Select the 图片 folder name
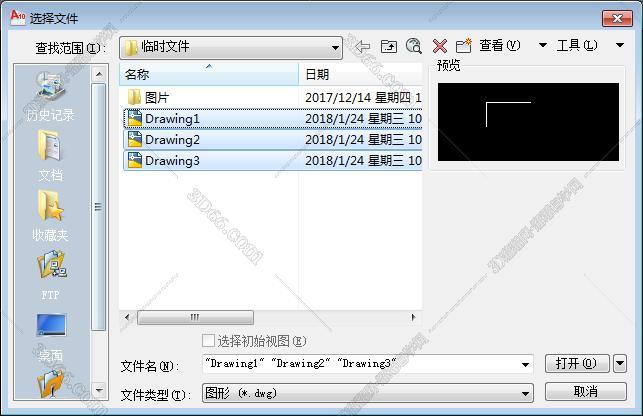Image resolution: width=643 pixels, height=416 pixels. pos(157,98)
